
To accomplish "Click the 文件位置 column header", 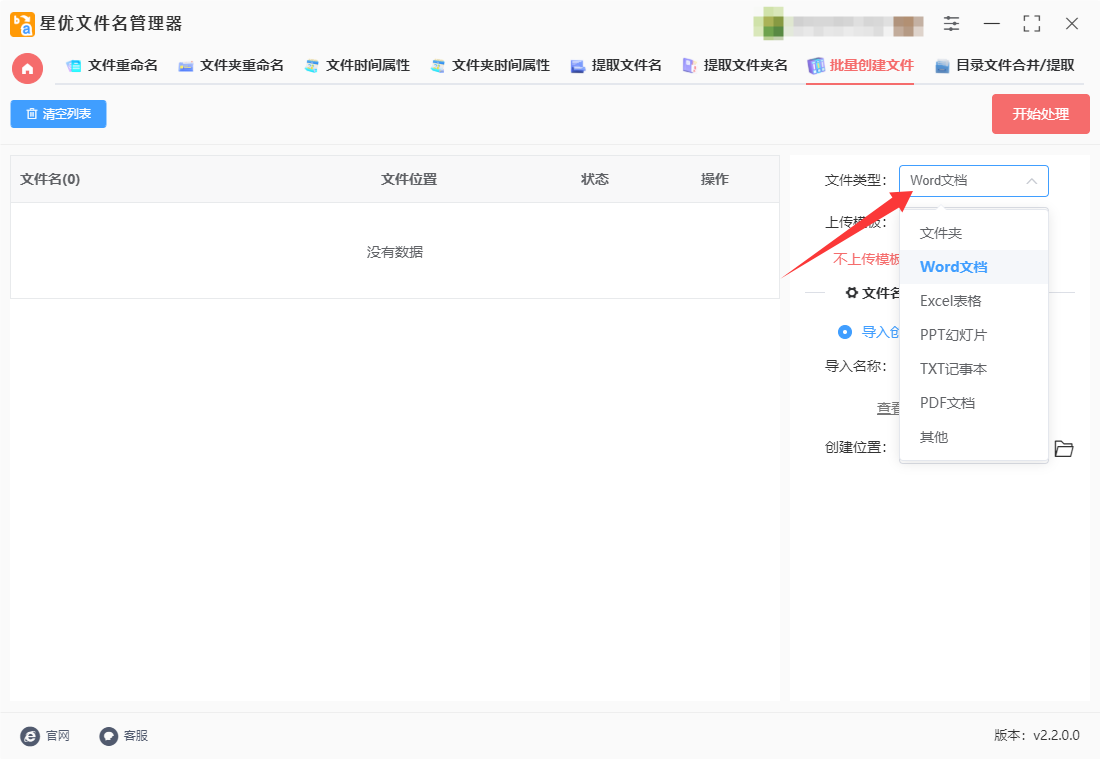I will [x=409, y=180].
